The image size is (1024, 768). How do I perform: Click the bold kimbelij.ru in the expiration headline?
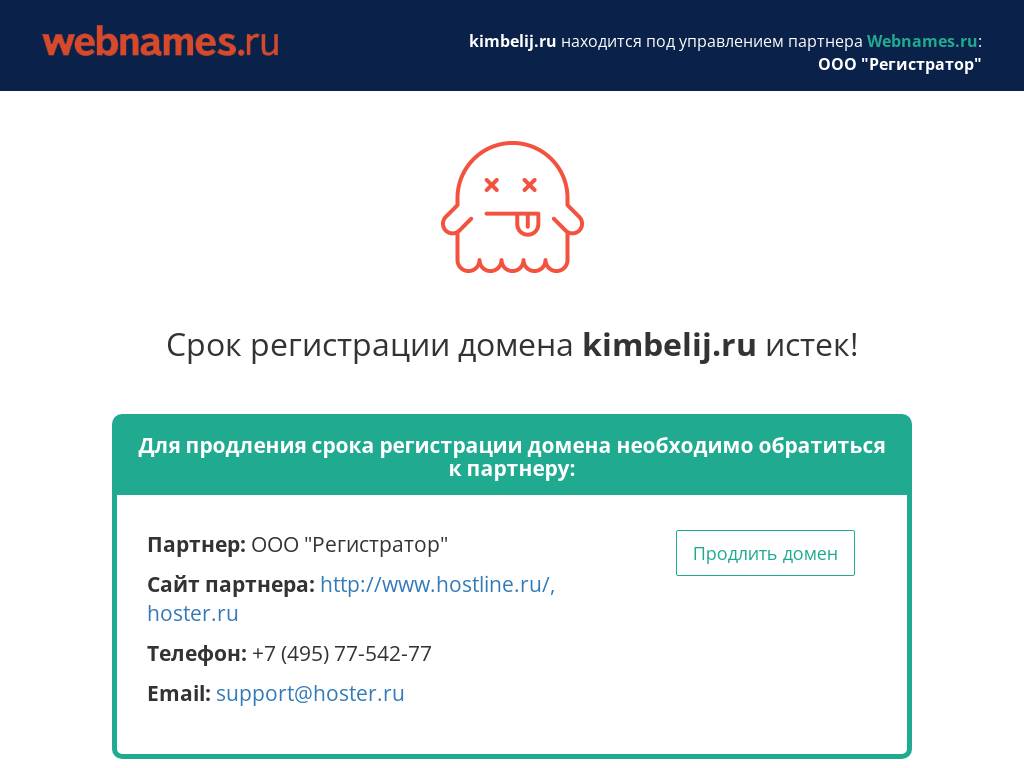point(669,344)
